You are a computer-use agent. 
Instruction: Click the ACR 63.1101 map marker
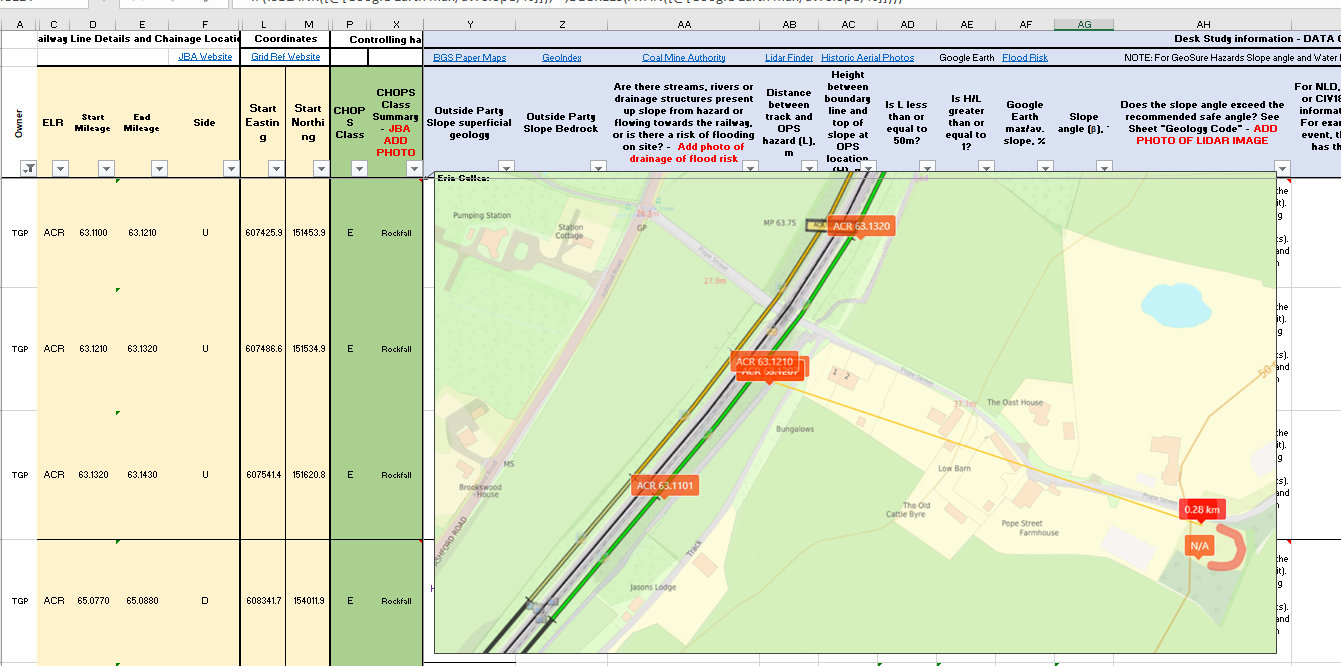tap(664, 486)
